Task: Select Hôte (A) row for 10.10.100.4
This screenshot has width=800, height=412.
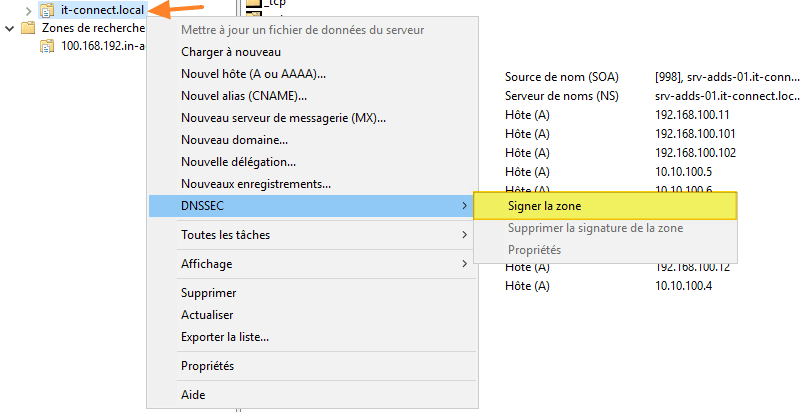Action: point(527,286)
